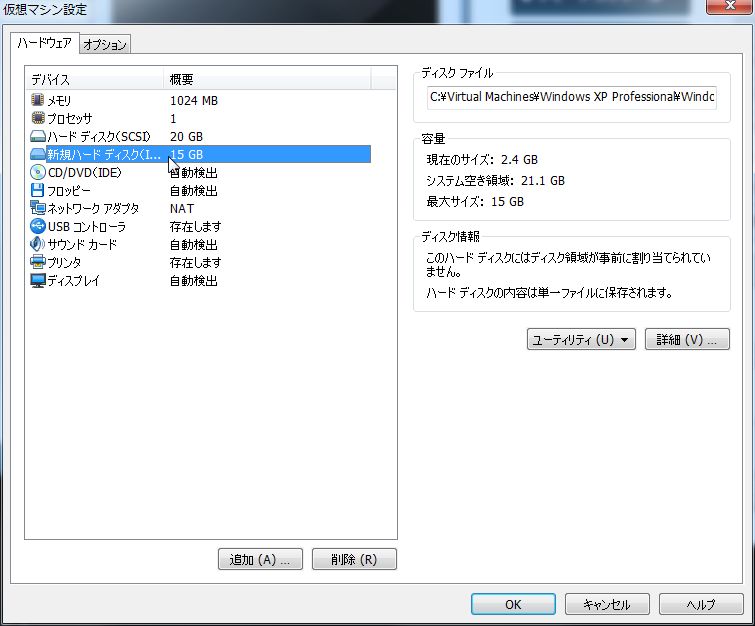Click the disk file path field
The image size is (755, 626).
tap(572, 97)
